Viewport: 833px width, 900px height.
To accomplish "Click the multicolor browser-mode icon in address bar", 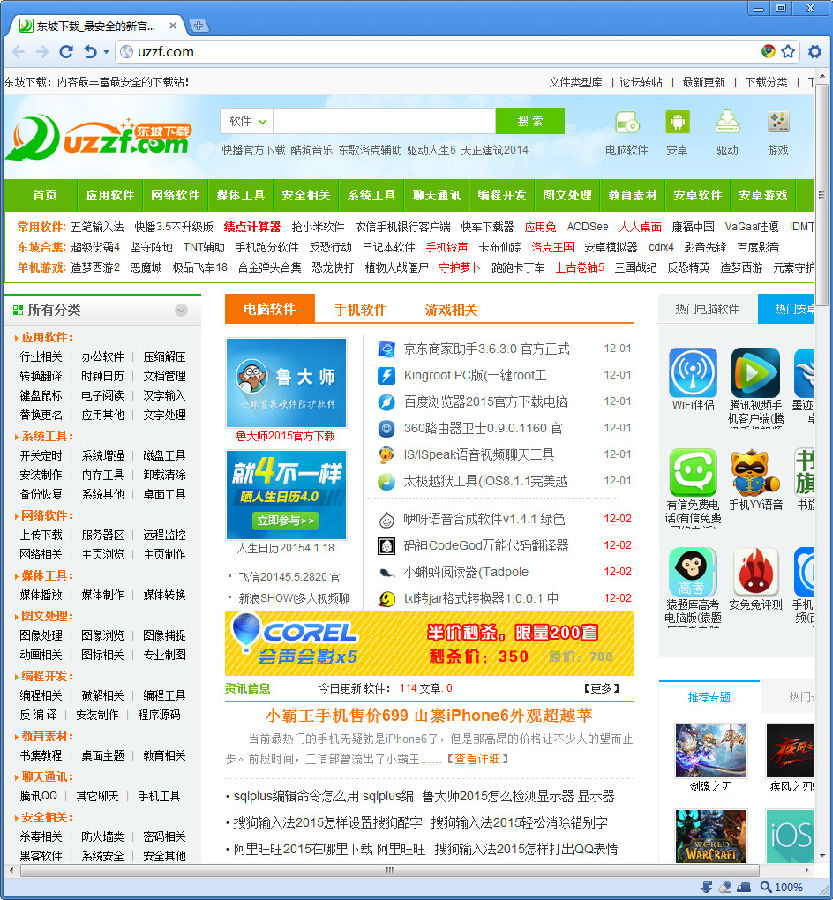I will 768,51.
